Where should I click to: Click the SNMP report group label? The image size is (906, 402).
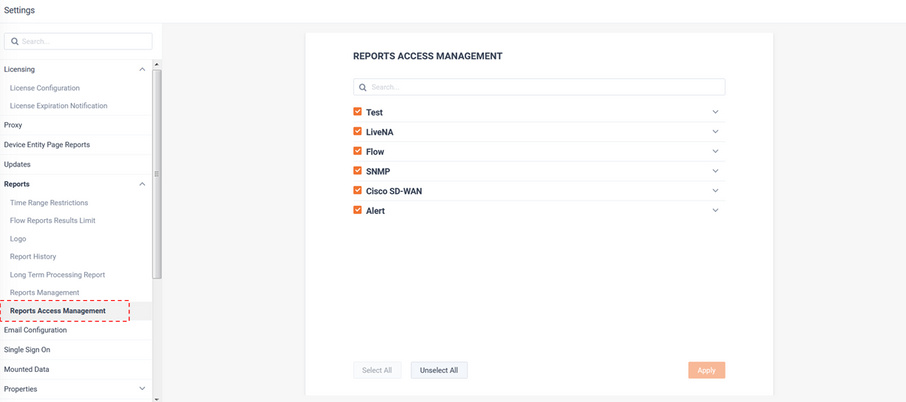378,171
